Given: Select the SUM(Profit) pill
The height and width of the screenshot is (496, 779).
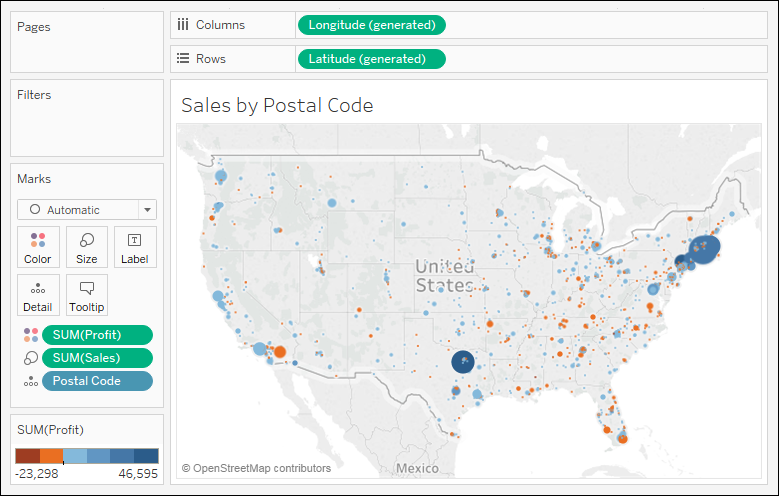Looking at the screenshot, I should (97, 335).
